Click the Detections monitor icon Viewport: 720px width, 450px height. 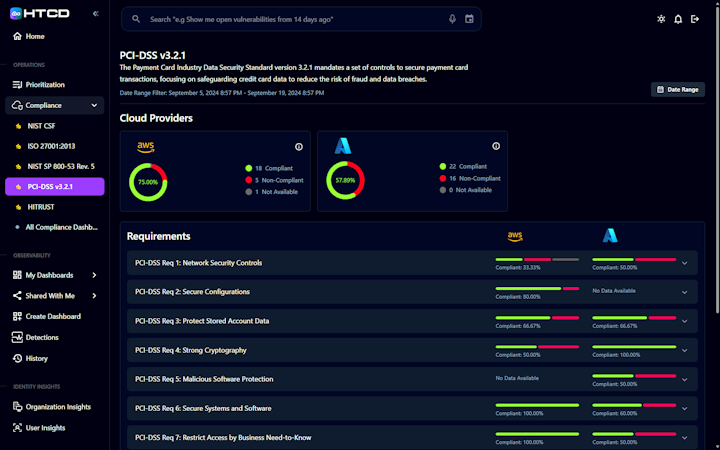pos(17,338)
